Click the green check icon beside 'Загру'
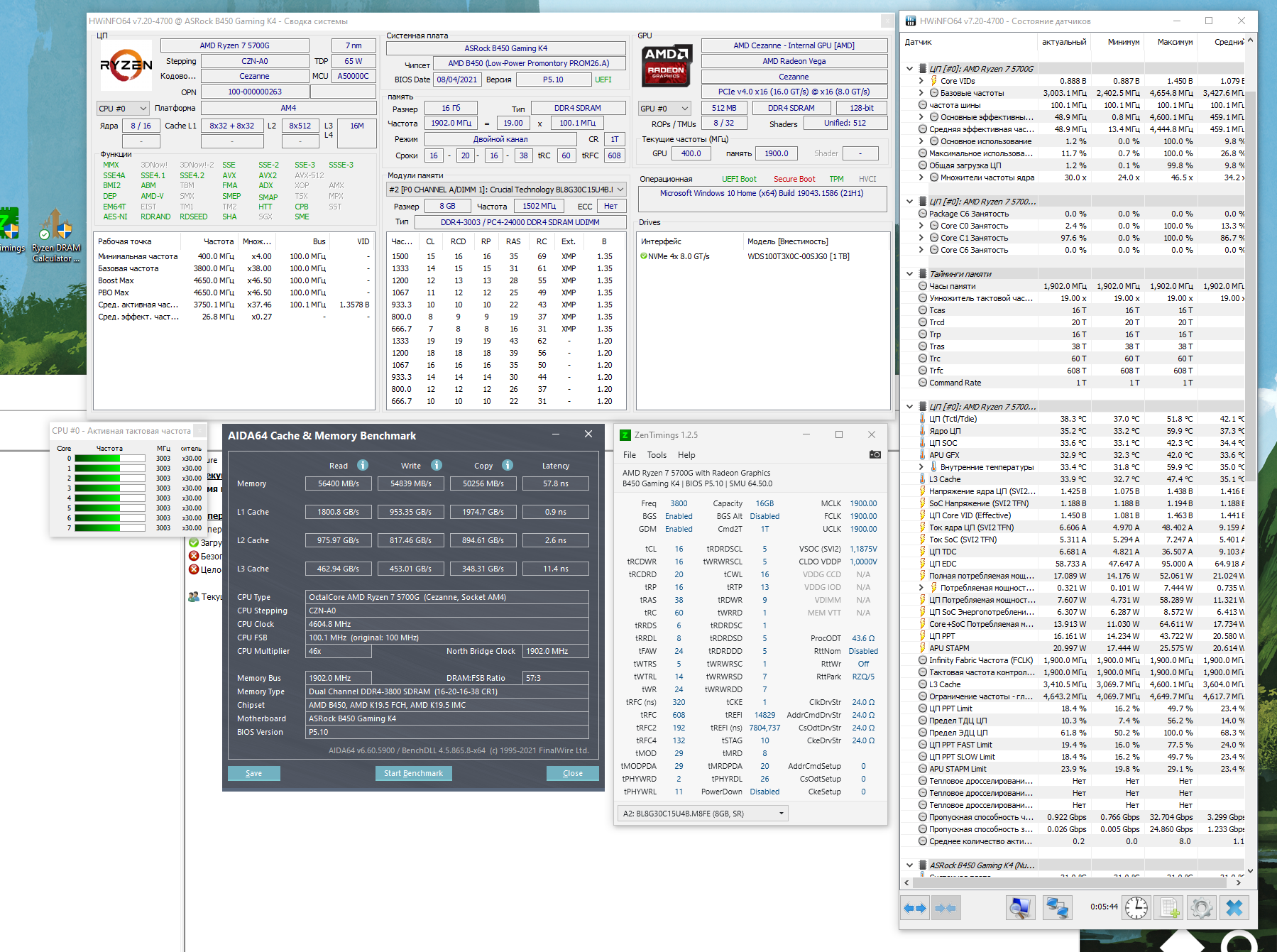Screen dimensions: 1277x952 [194, 542]
